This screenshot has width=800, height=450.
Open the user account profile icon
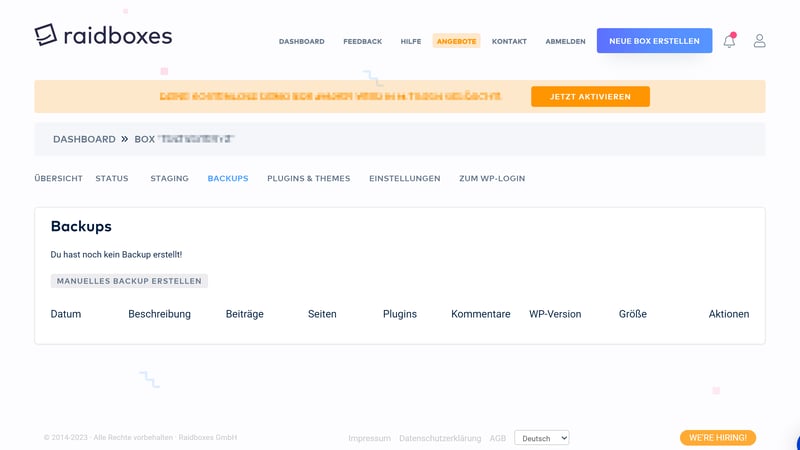click(759, 41)
